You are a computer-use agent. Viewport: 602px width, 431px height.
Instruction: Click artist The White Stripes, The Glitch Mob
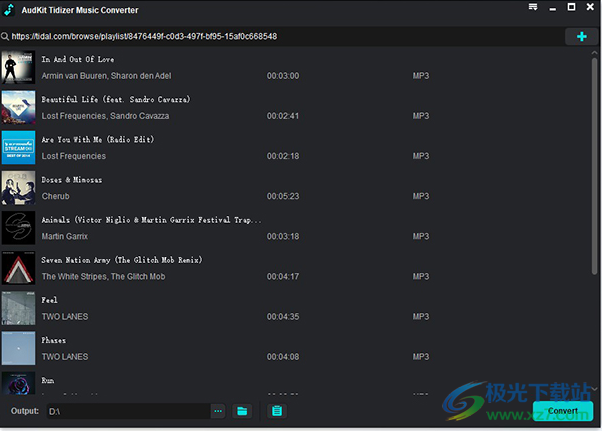tap(103, 276)
